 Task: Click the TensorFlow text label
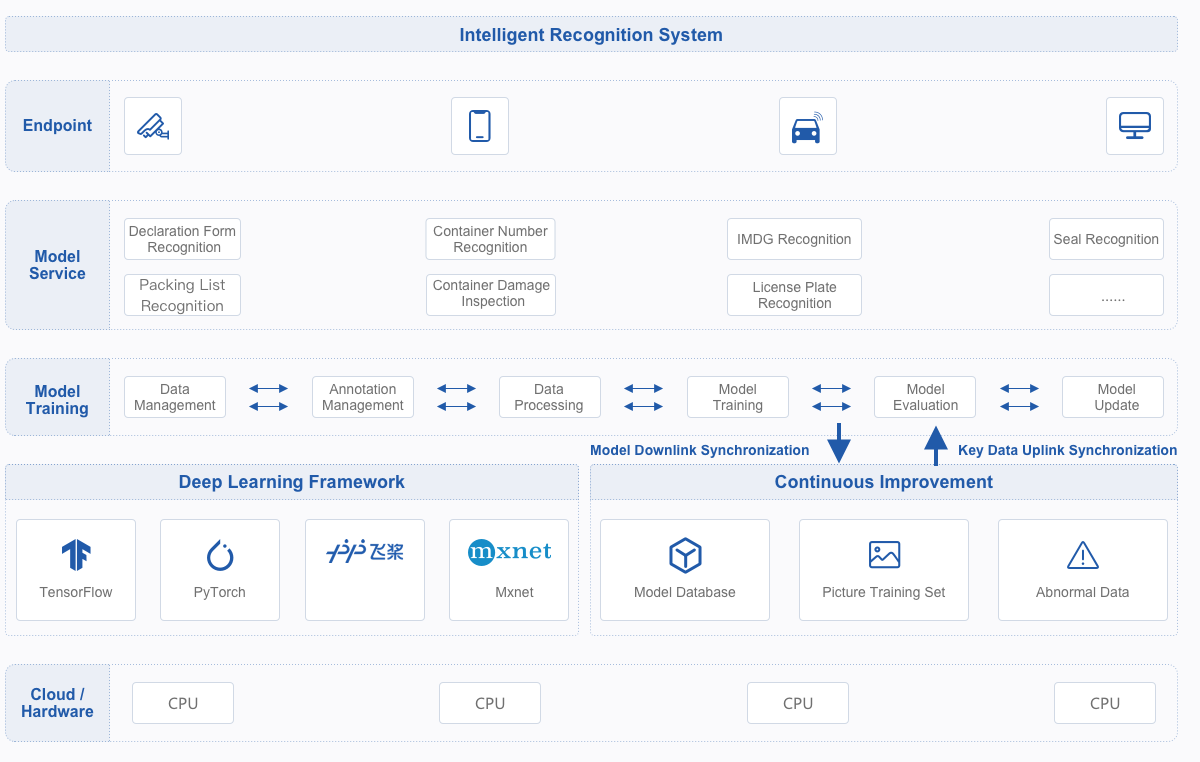pyautogui.click(x=76, y=592)
